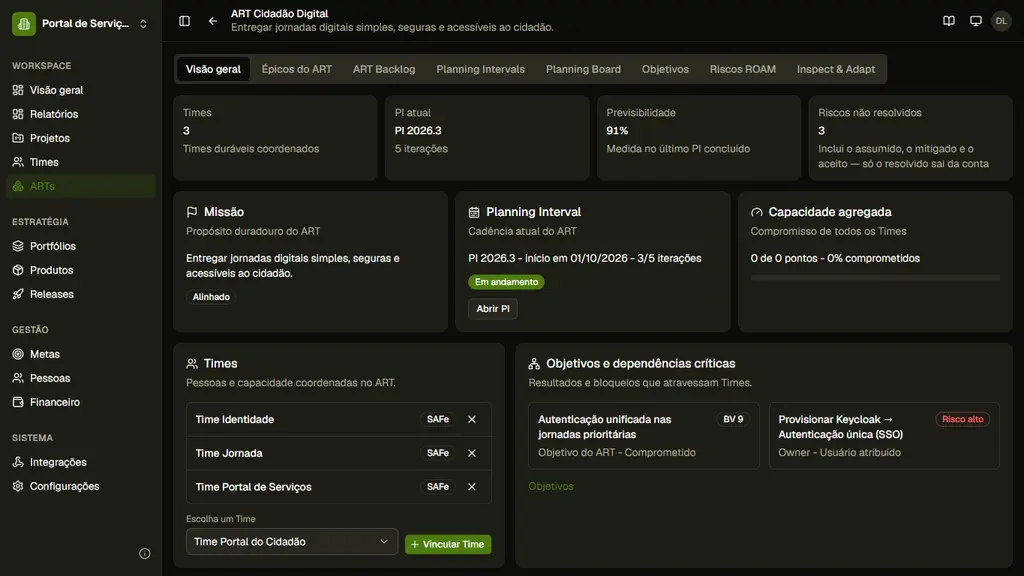The width and height of the screenshot is (1024, 576).
Task: Open Relatórios in the sidebar
Action: point(81,114)
